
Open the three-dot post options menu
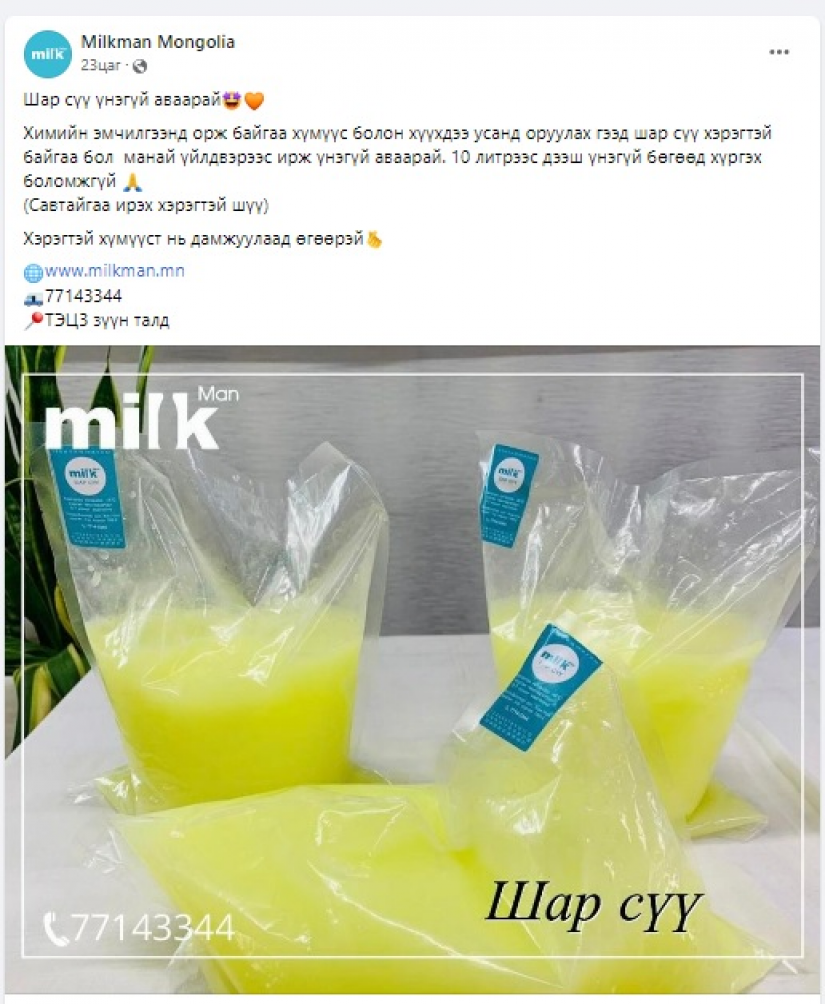[779, 53]
